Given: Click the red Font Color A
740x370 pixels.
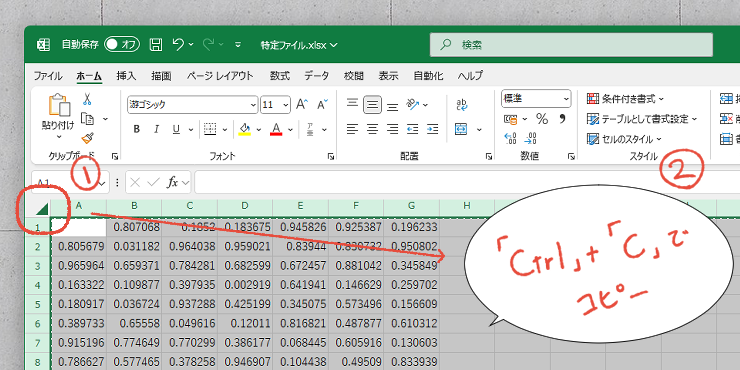Looking at the screenshot, I should click(x=276, y=129).
